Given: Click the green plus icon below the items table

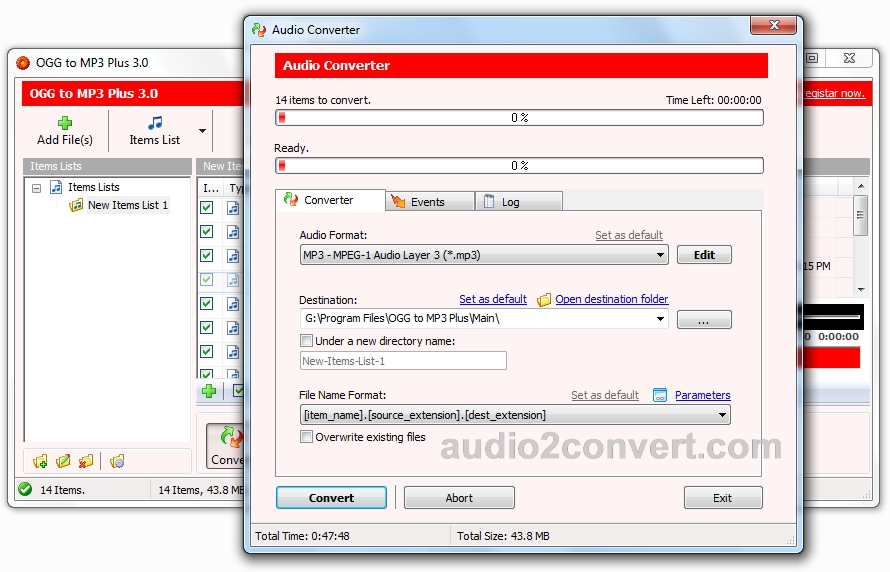Looking at the screenshot, I should (x=209, y=390).
